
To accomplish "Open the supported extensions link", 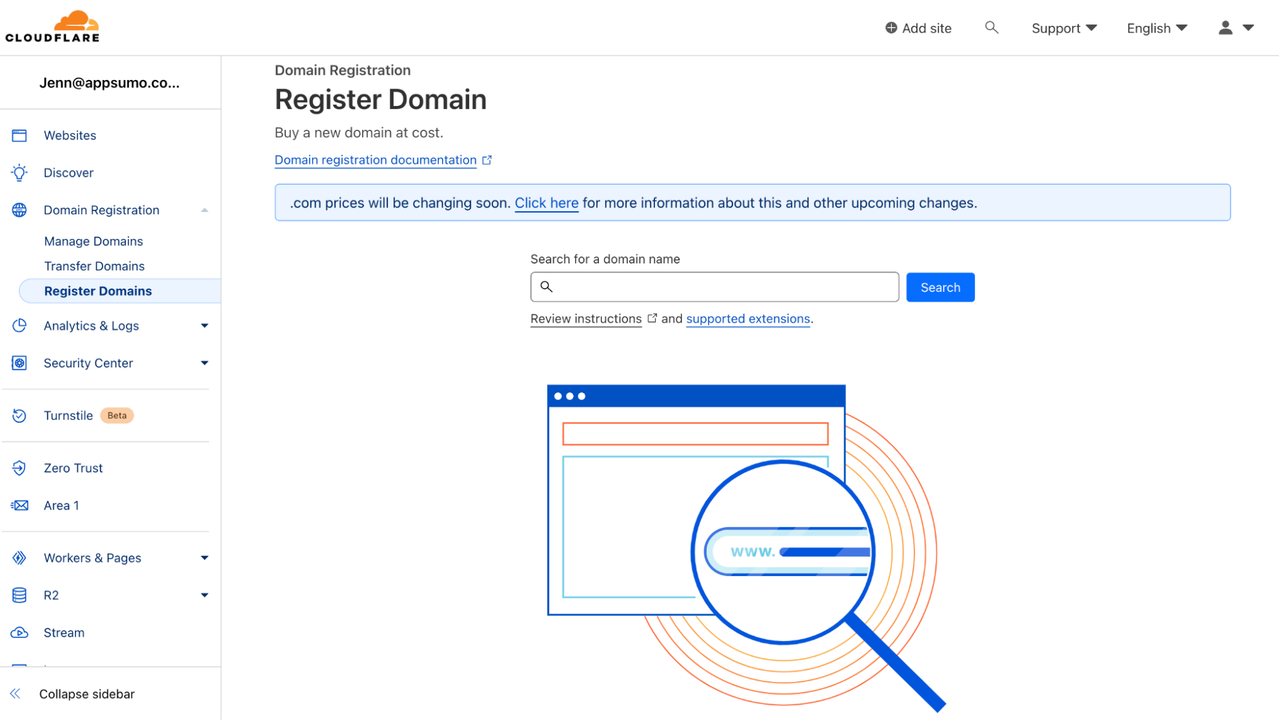I will tap(747, 319).
